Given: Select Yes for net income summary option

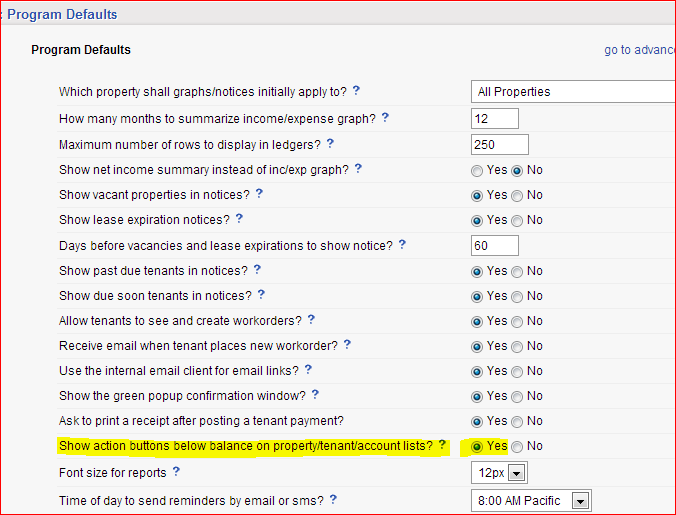Looking at the screenshot, I should pos(477,170).
